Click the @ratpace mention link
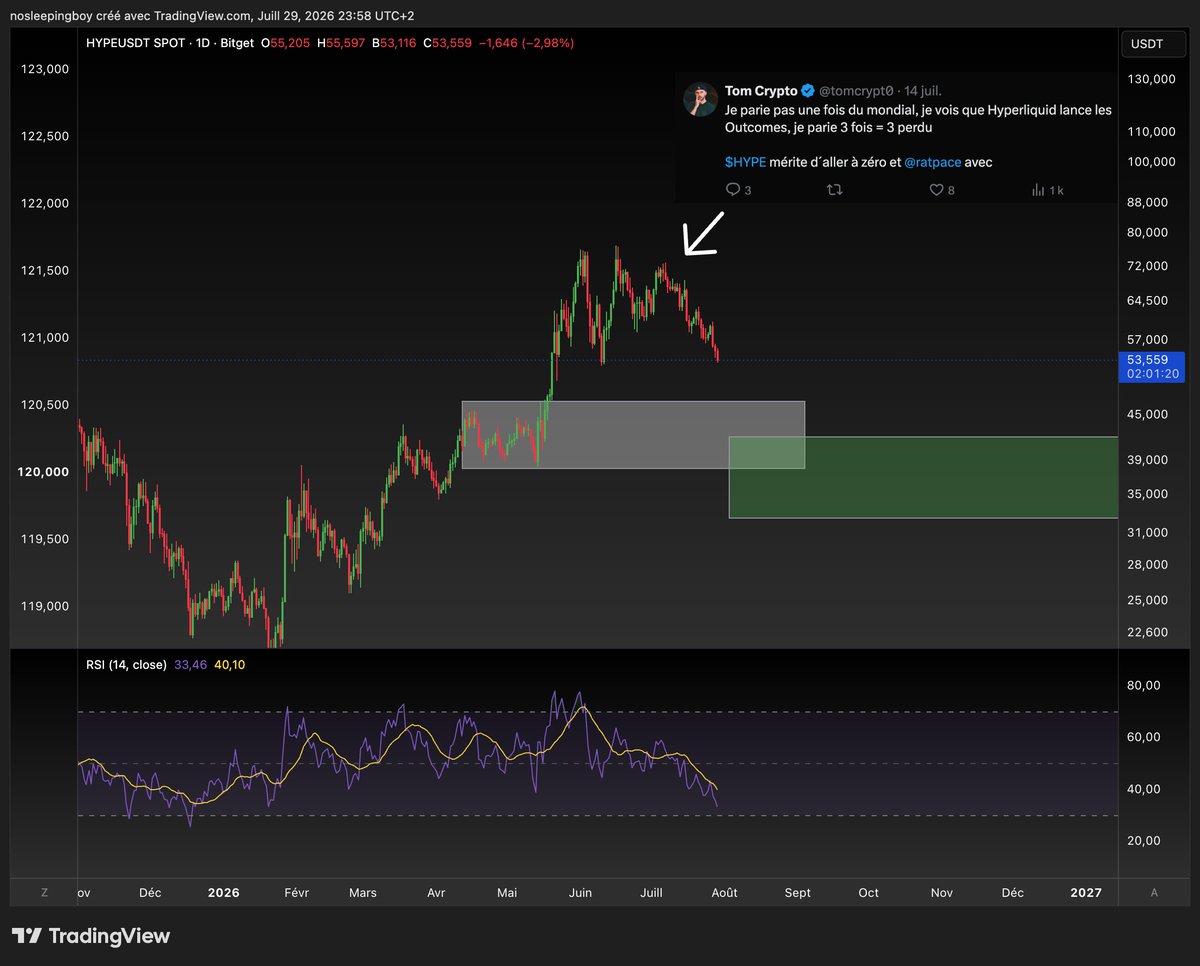This screenshot has width=1200, height=966. (932, 162)
